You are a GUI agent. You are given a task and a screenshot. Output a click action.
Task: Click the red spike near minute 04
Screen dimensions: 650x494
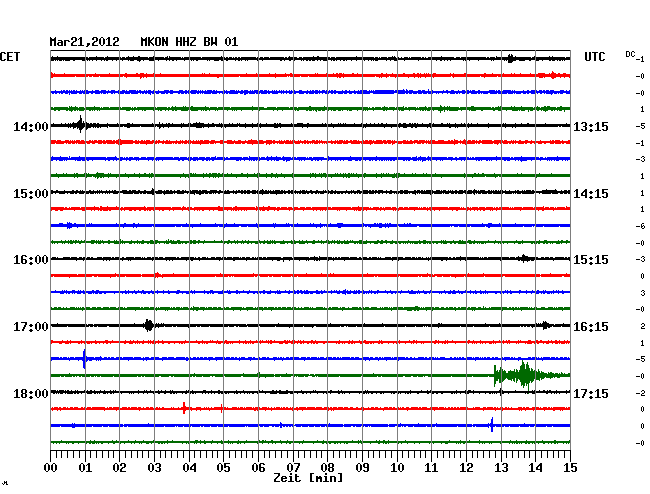click(184, 408)
